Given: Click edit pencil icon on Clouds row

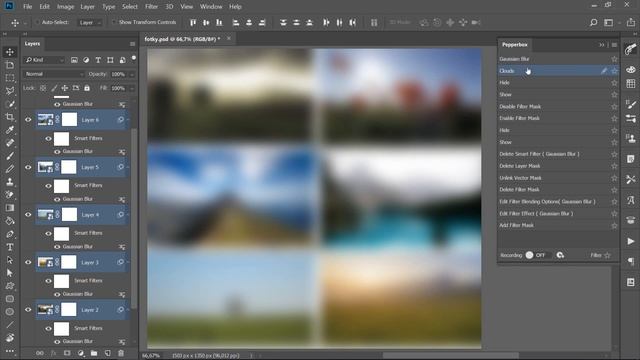Looking at the screenshot, I should (604, 71).
